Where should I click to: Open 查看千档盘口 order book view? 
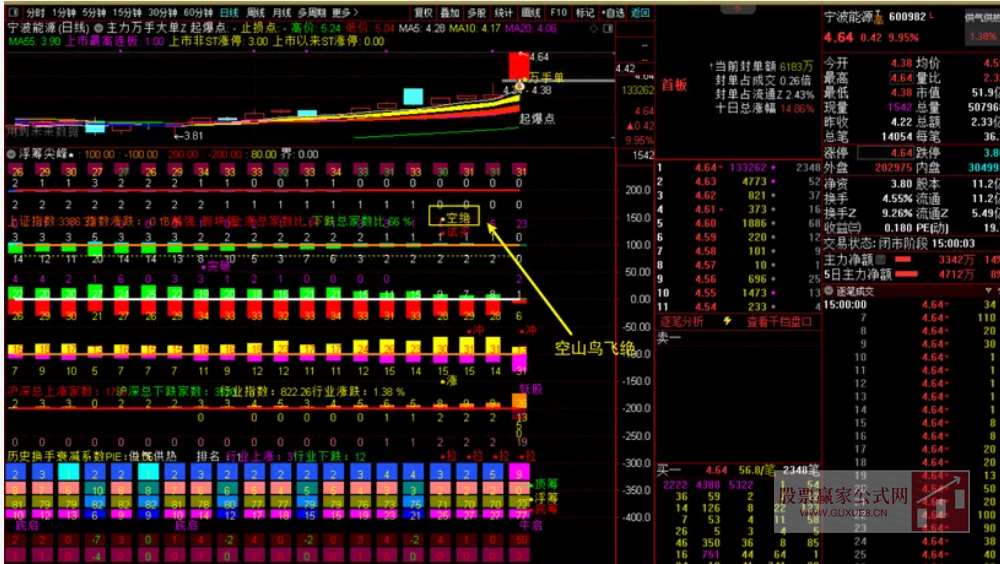780,322
